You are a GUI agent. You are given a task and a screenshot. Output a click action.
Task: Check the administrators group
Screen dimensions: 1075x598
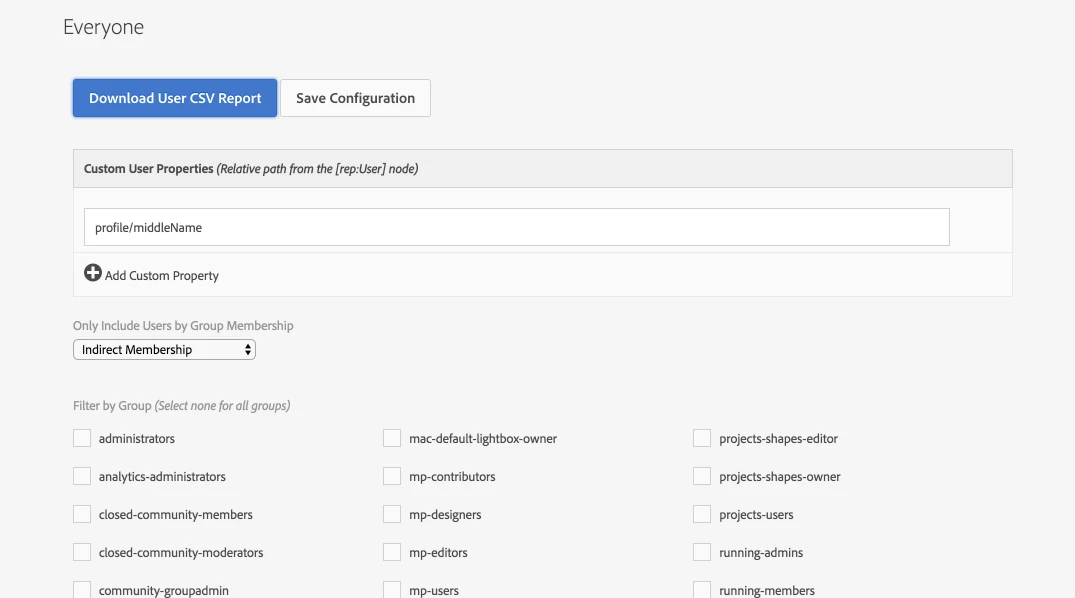tap(82, 438)
